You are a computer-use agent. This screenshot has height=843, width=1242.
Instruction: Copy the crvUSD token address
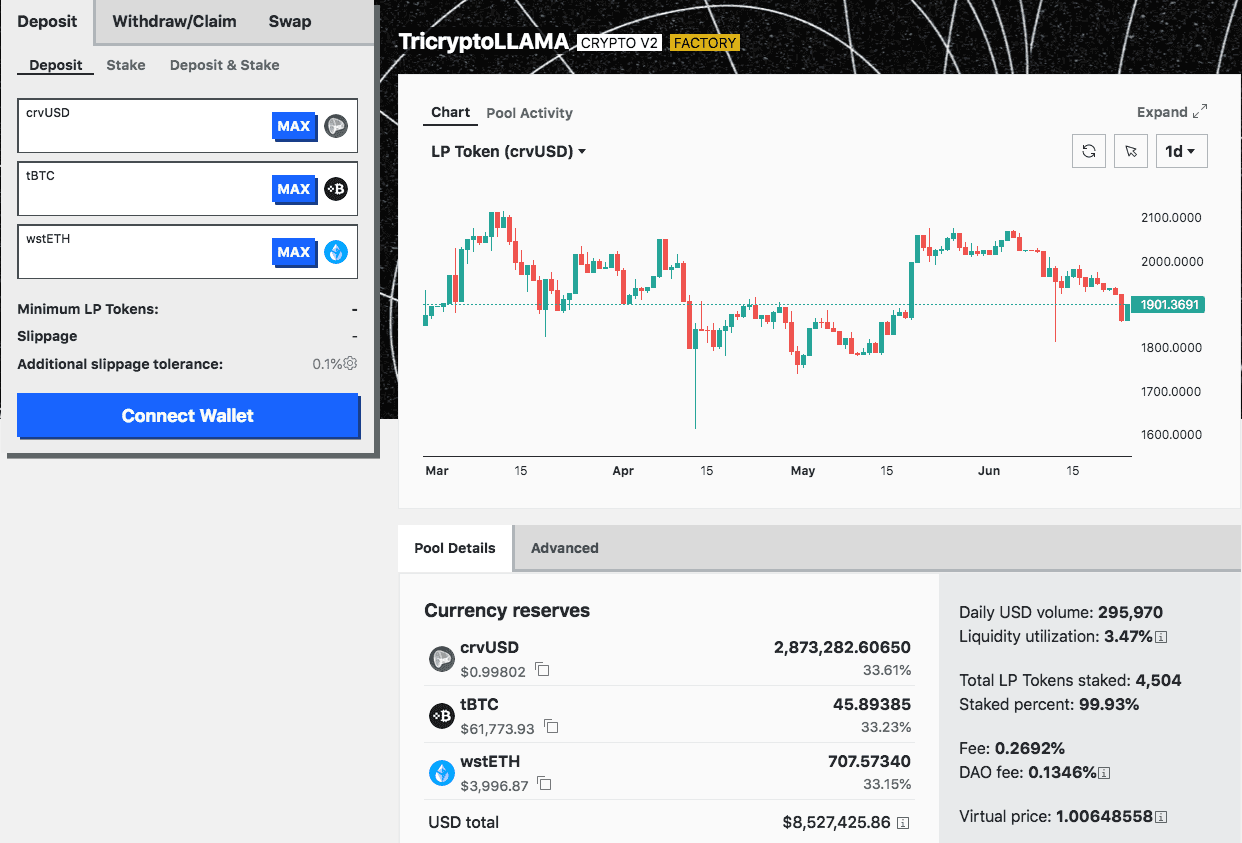pyautogui.click(x=542, y=670)
